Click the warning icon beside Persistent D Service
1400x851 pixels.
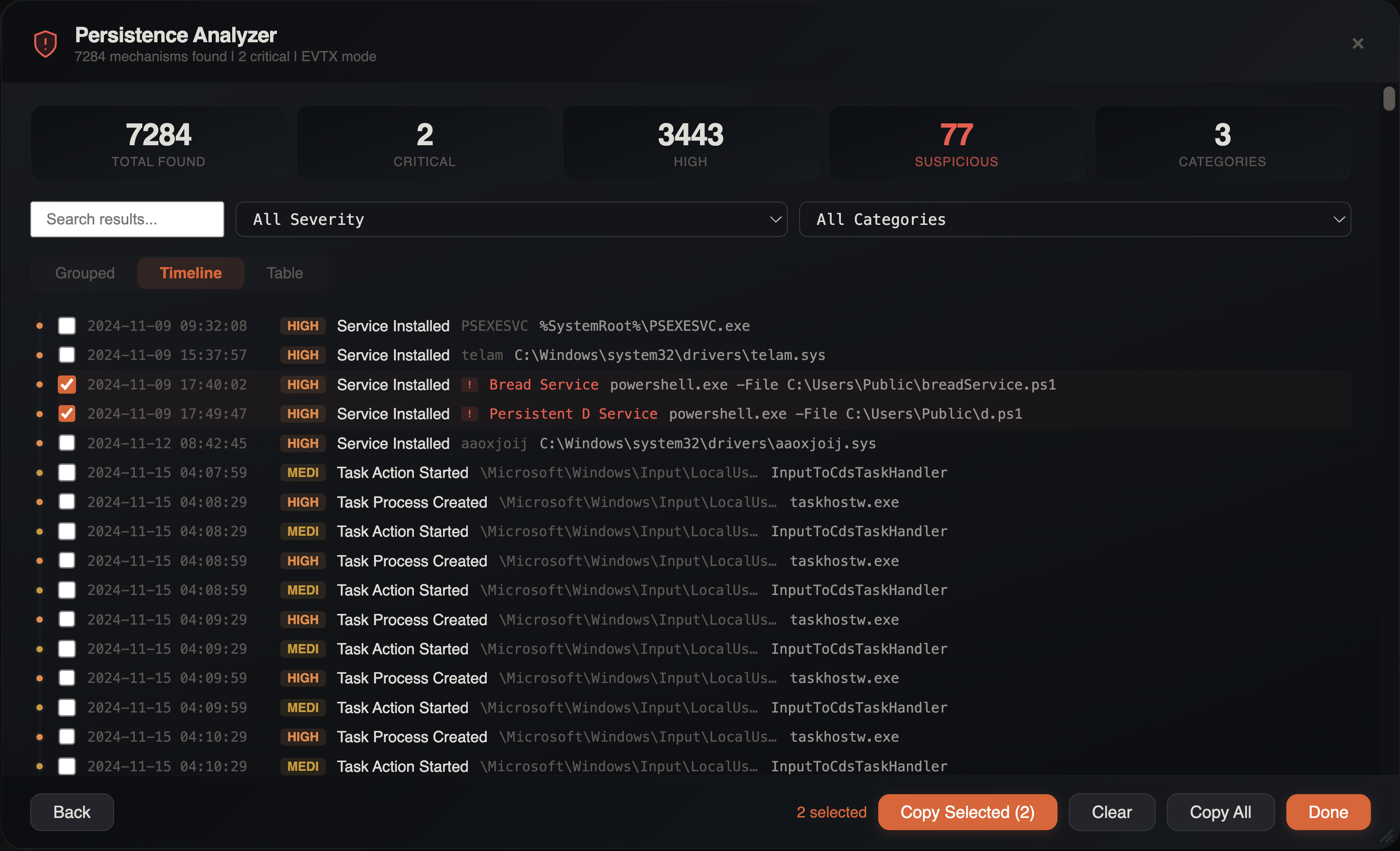coord(470,414)
